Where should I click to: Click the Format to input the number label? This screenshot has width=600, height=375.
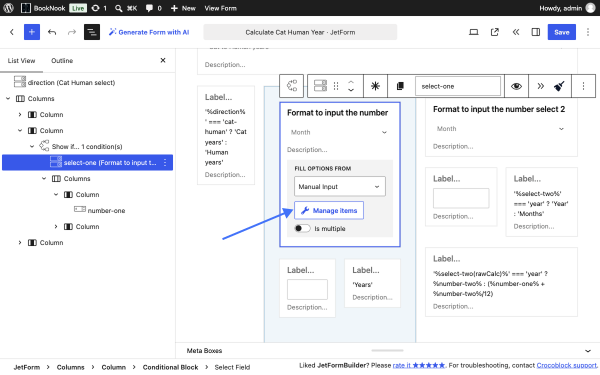[x=338, y=112]
